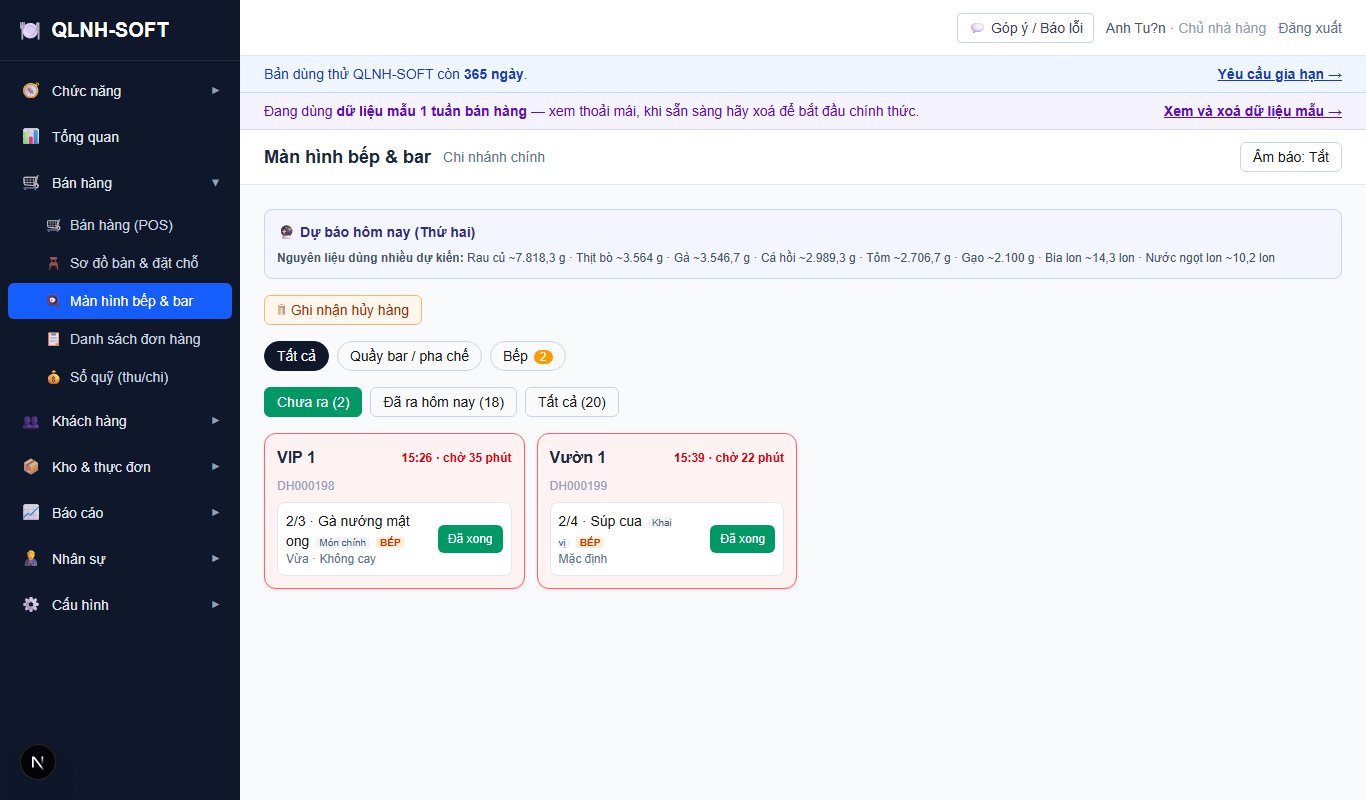Select the Quầy bar / pha chế filter
1366x800 pixels.
point(409,356)
